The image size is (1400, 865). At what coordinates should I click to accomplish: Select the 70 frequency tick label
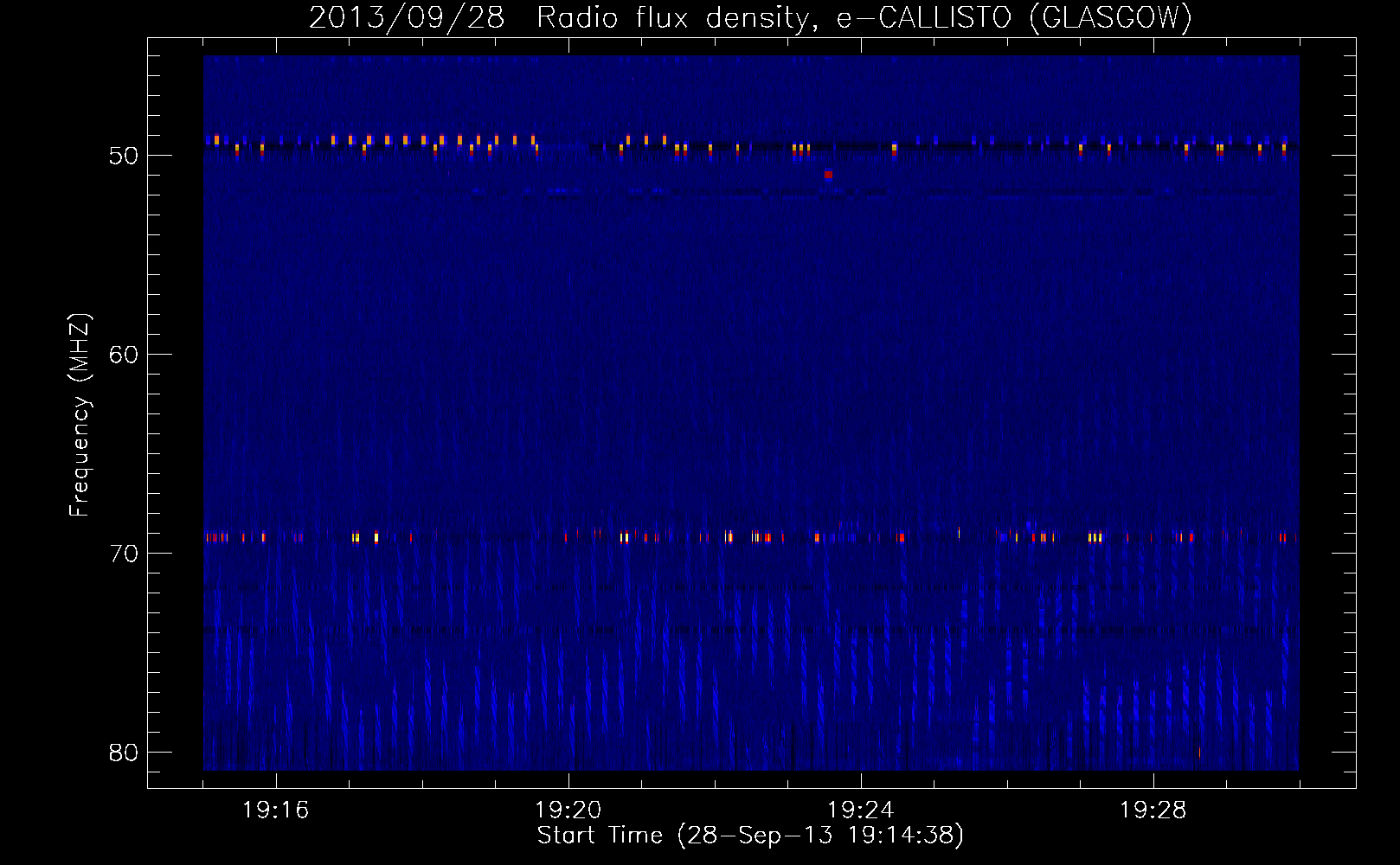pos(124,554)
